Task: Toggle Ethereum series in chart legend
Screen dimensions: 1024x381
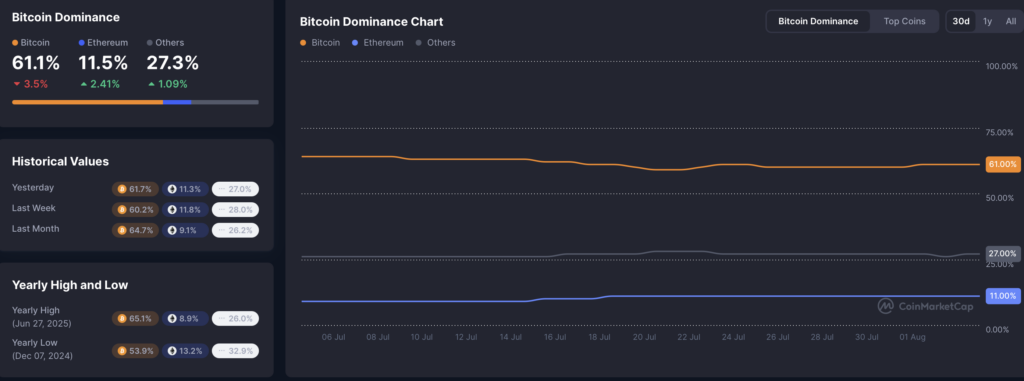Action: [x=377, y=42]
